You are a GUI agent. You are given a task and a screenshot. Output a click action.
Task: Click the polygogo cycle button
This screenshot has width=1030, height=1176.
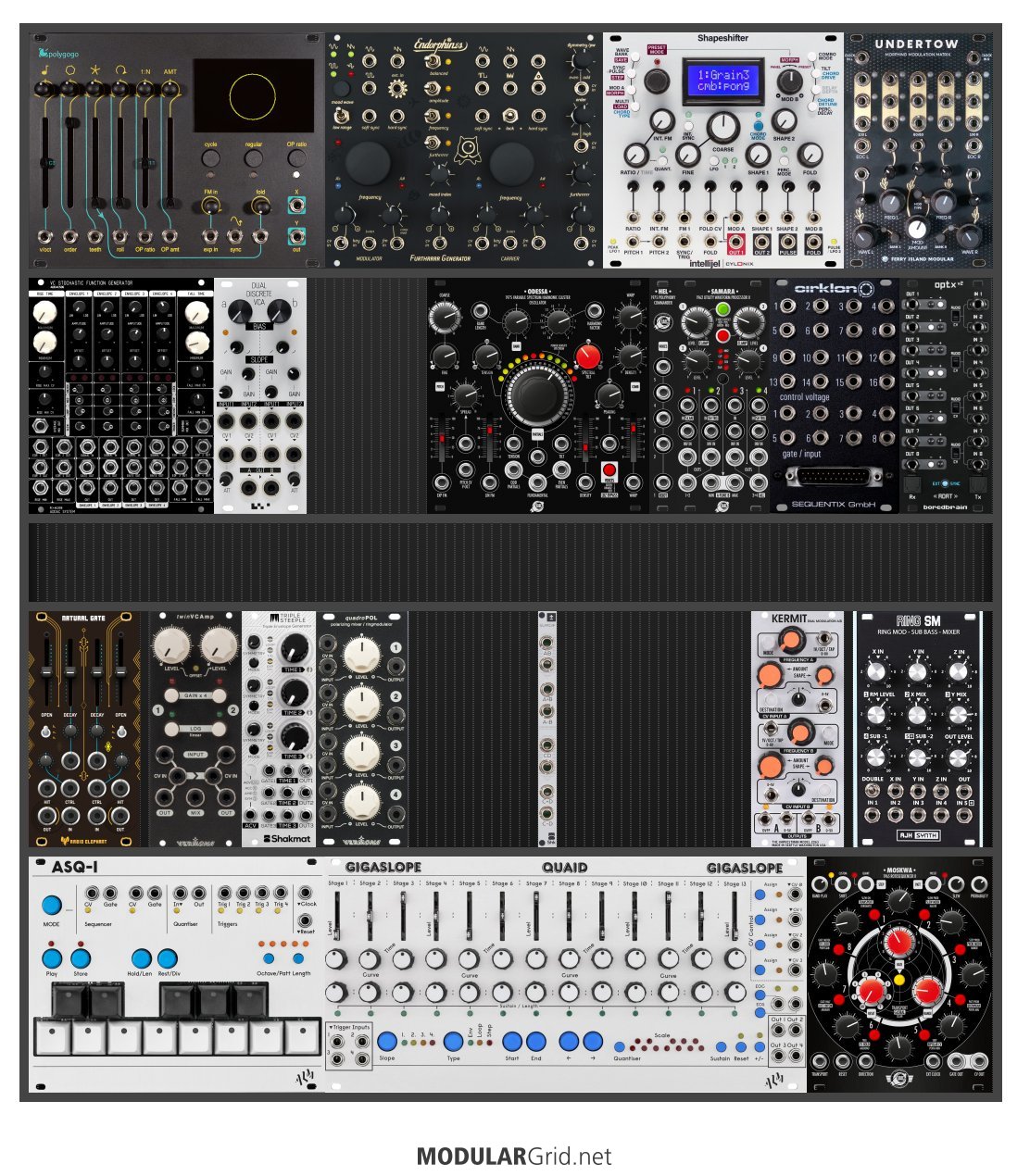pos(211,158)
